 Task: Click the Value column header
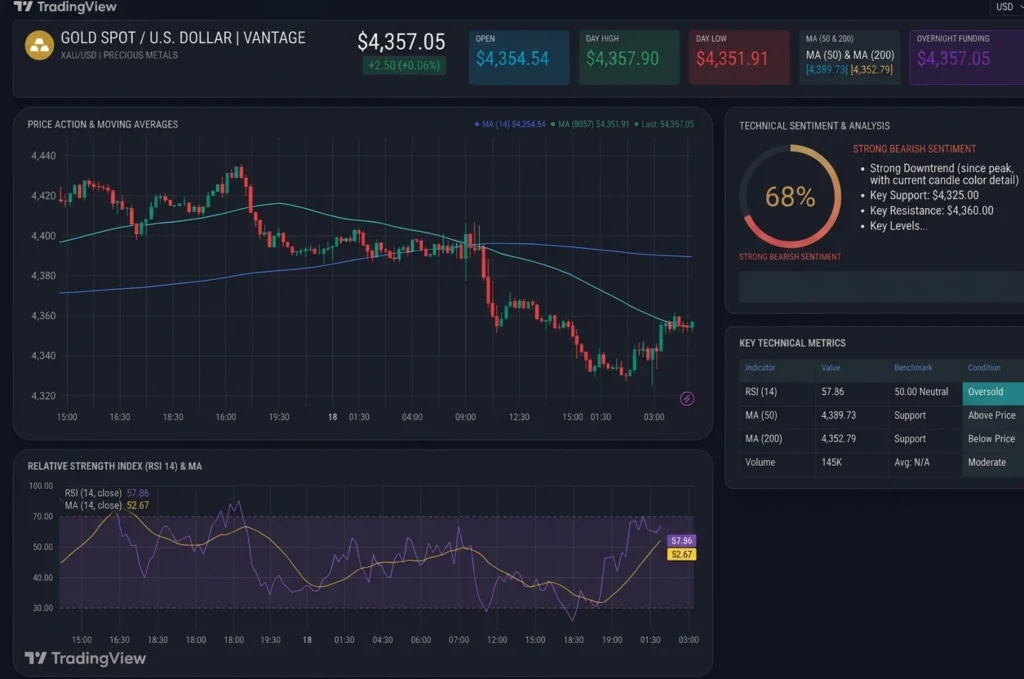coord(831,368)
